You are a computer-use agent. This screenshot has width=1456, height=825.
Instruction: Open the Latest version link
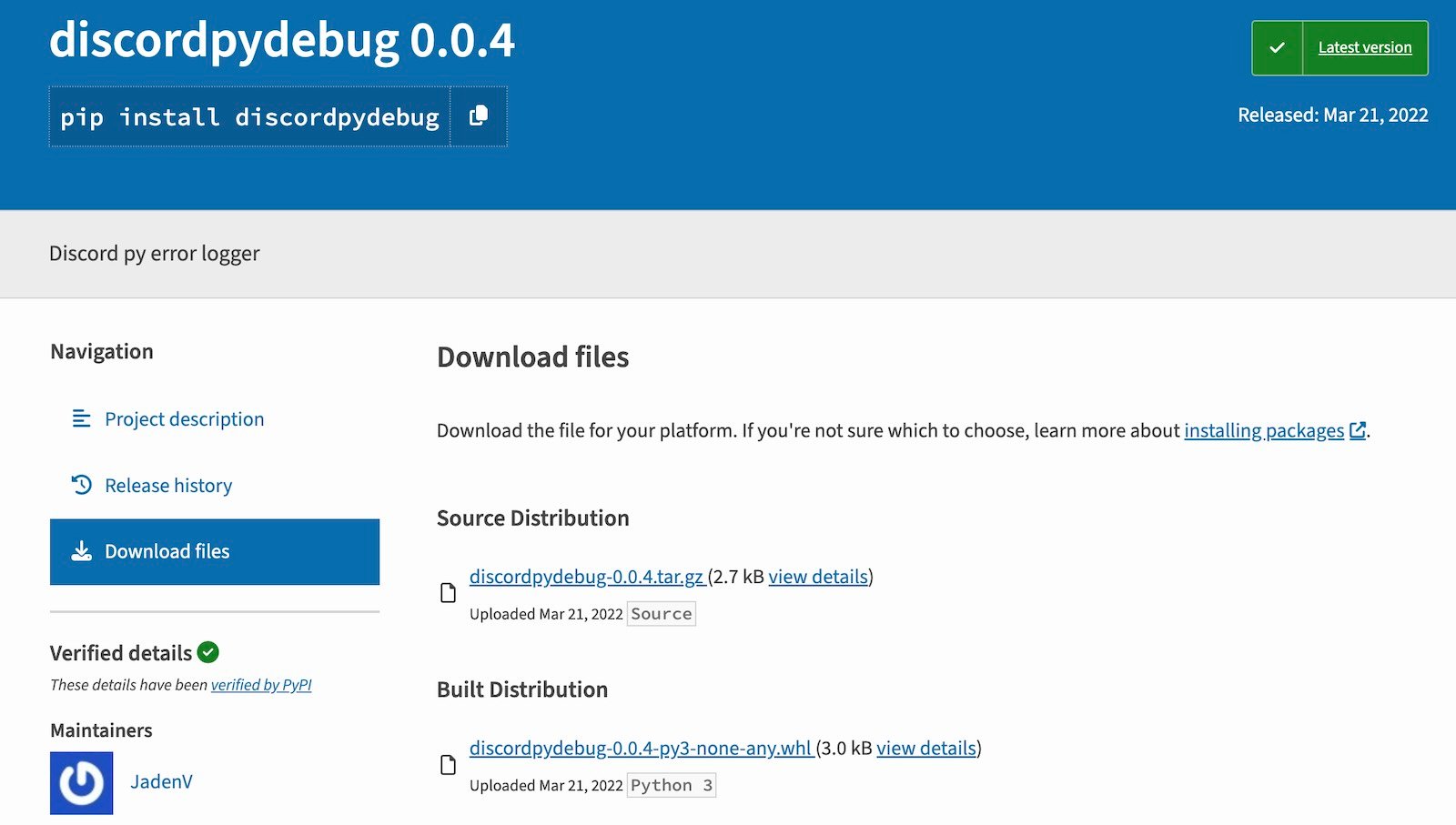pyautogui.click(x=1364, y=47)
